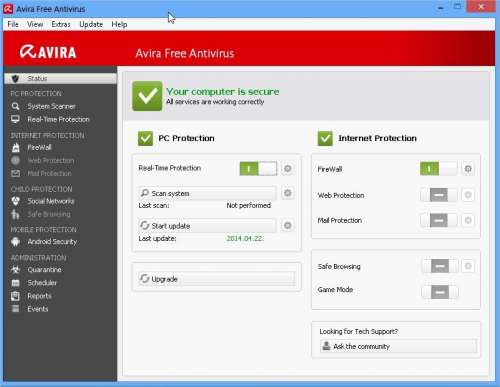Select Status in the sidebar
The image size is (500, 387).
[x=60, y=78]
